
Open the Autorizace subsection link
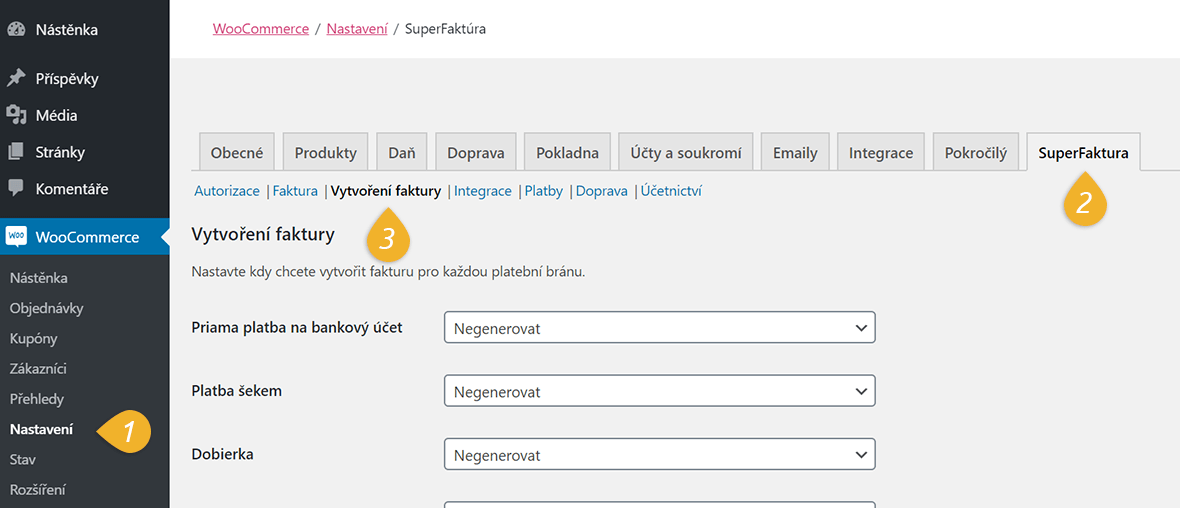coord(227,191)
